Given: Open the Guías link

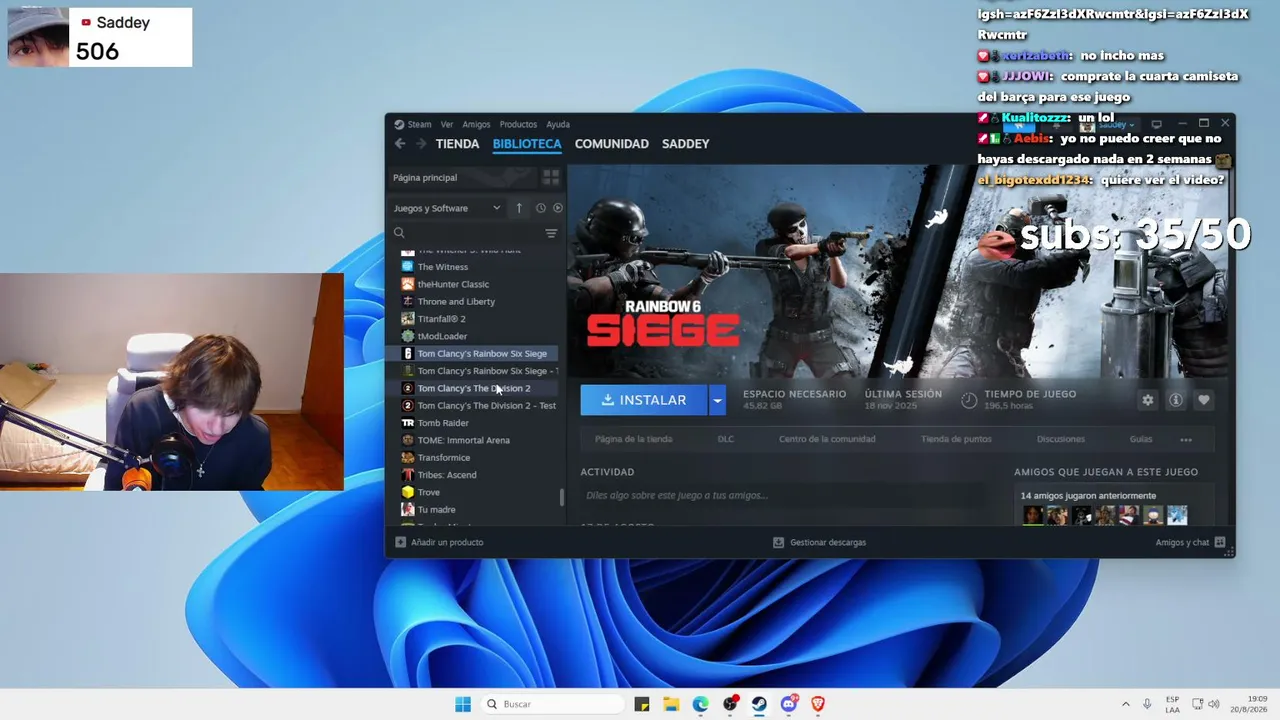Looking at the screenshot, I should (1141, 439).
